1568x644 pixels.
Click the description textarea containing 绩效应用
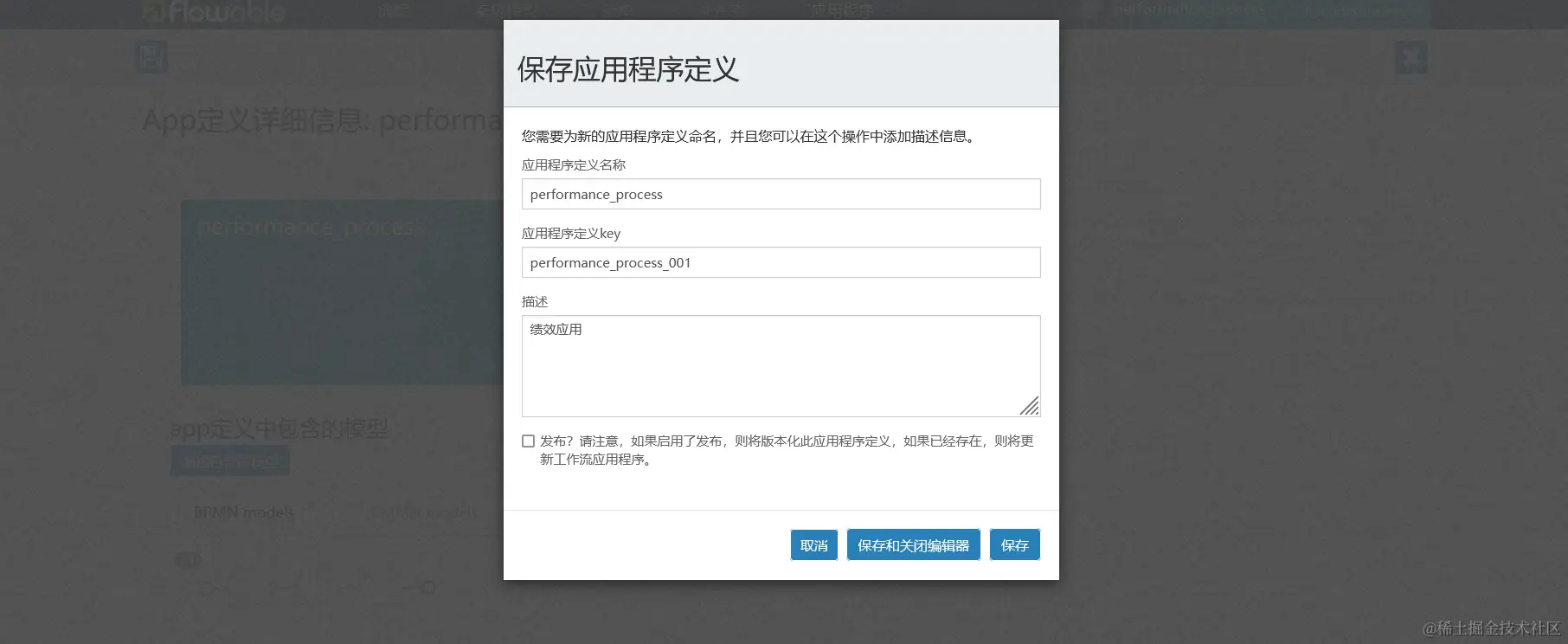781,366
